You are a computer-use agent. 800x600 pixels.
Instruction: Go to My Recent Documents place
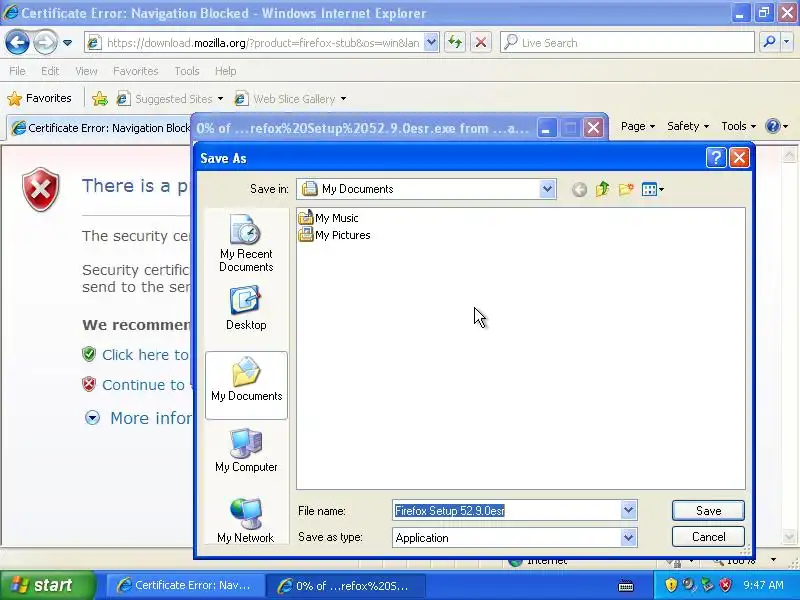(246, 243)
